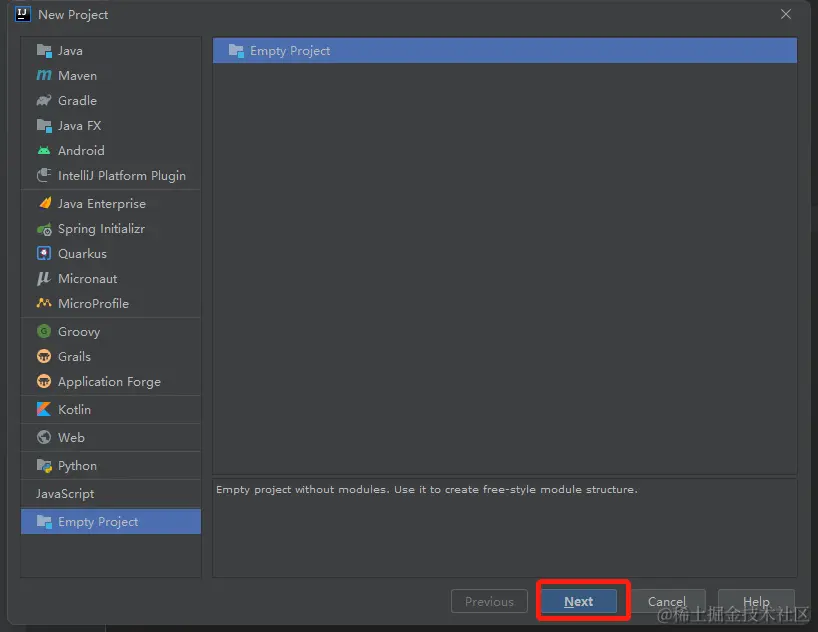Select Grails from the list

coord(111,356)
